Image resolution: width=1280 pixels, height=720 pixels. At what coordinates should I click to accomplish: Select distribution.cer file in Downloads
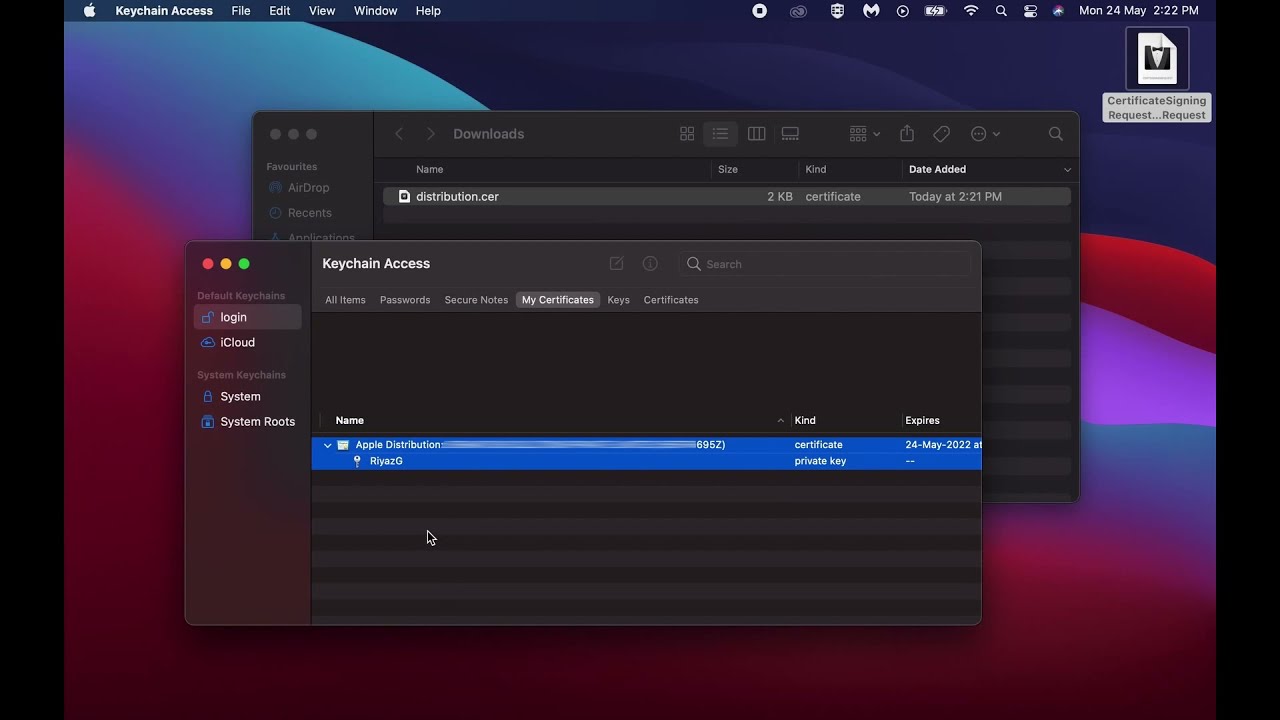pyautogui.click(x=727, y=197)
